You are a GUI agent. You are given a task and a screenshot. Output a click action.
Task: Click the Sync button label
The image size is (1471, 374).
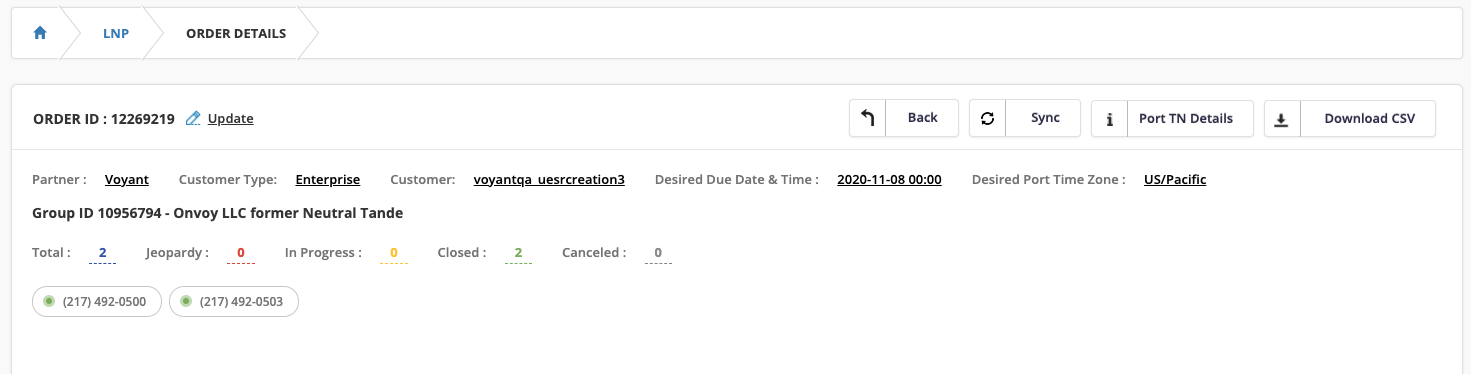click(1045, 118)
